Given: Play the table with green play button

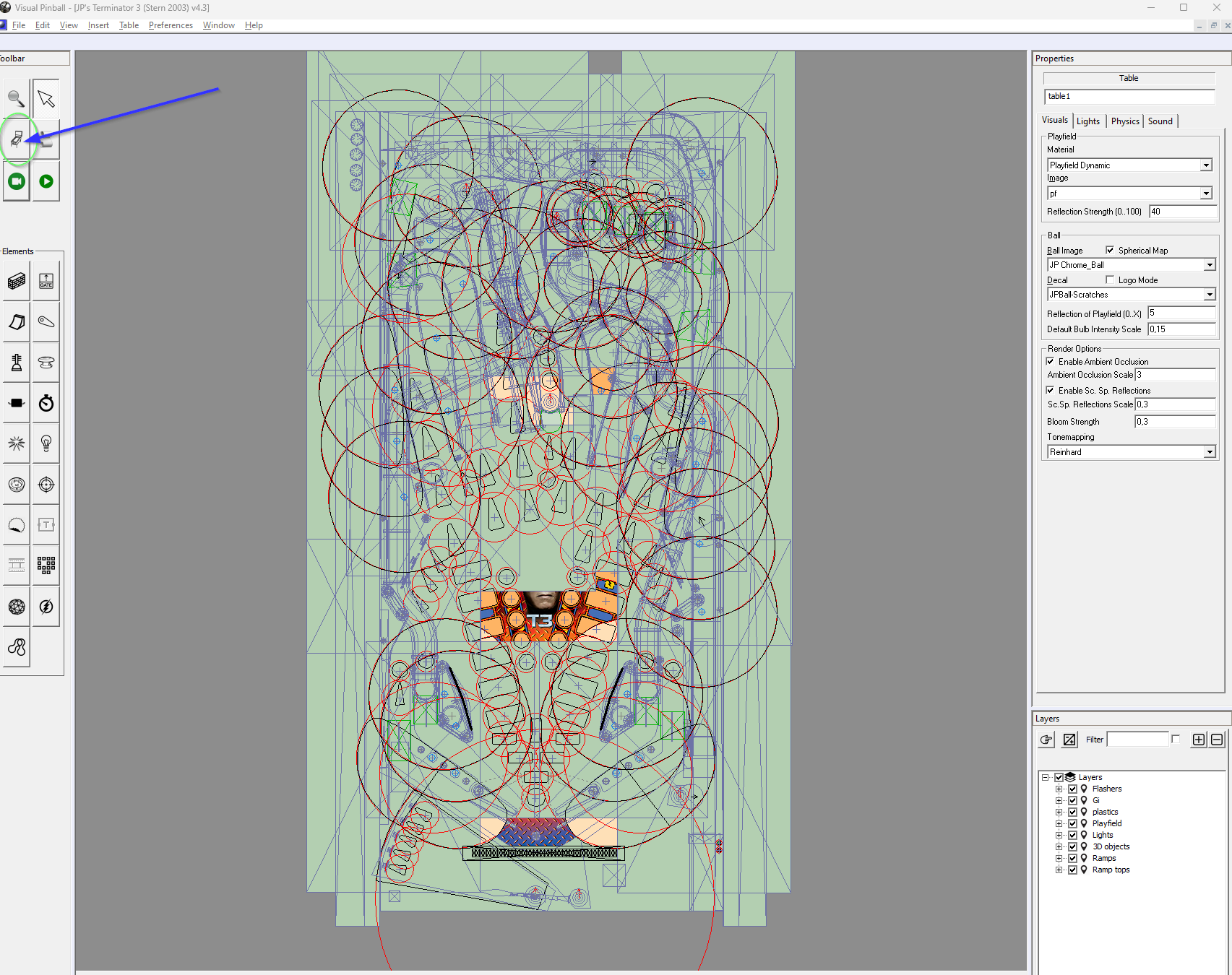Looking at the screenshot, I should coord(46,182).
